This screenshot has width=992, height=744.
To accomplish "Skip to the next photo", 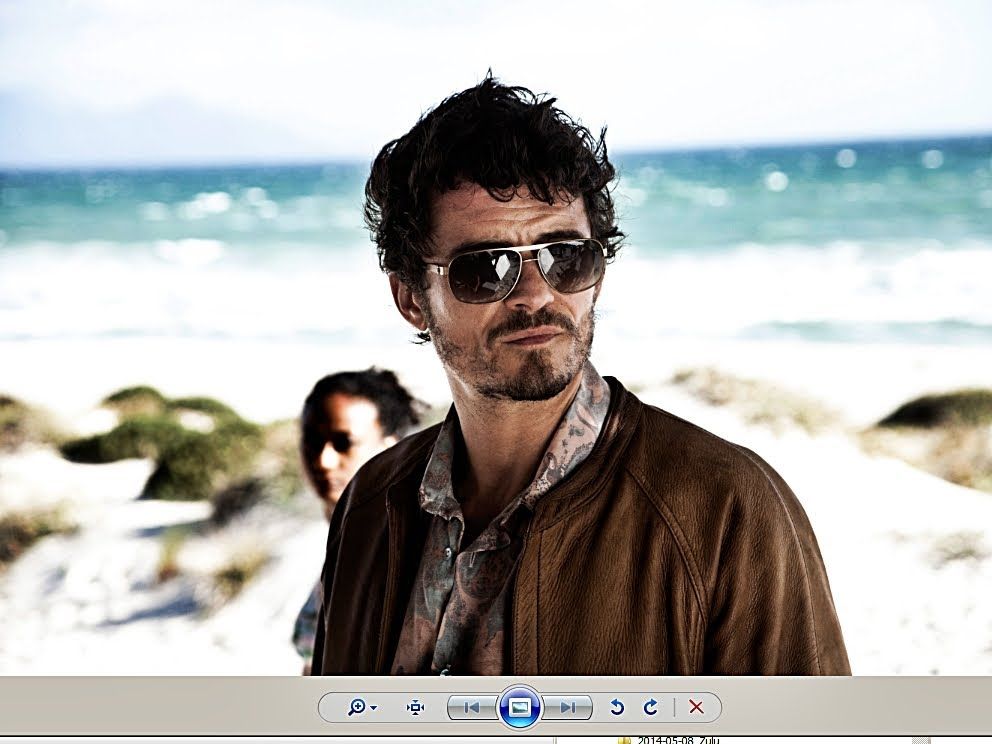I will tap(567, 708).
